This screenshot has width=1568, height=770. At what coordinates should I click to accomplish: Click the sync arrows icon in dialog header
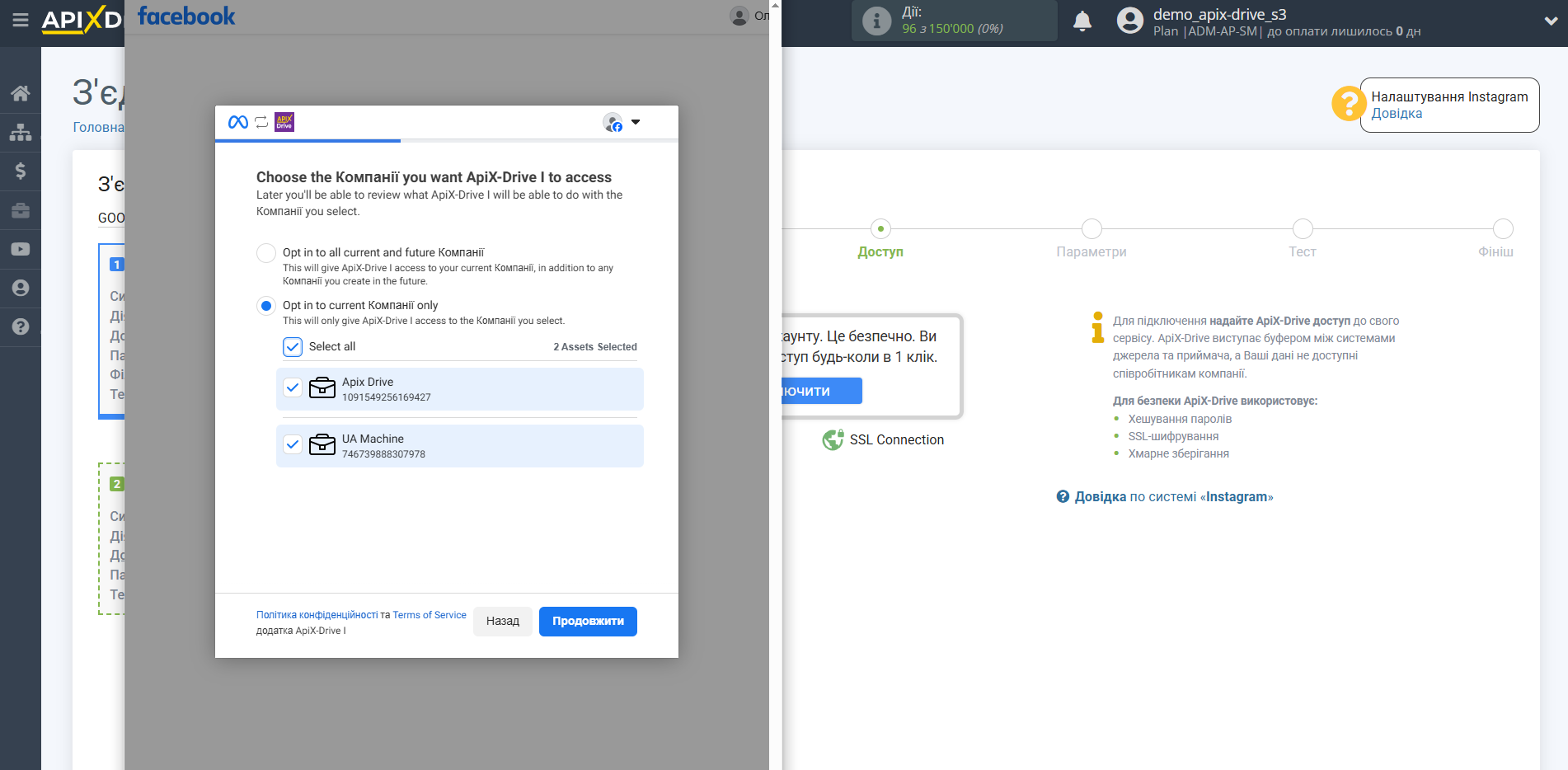(x=261, y=122)
